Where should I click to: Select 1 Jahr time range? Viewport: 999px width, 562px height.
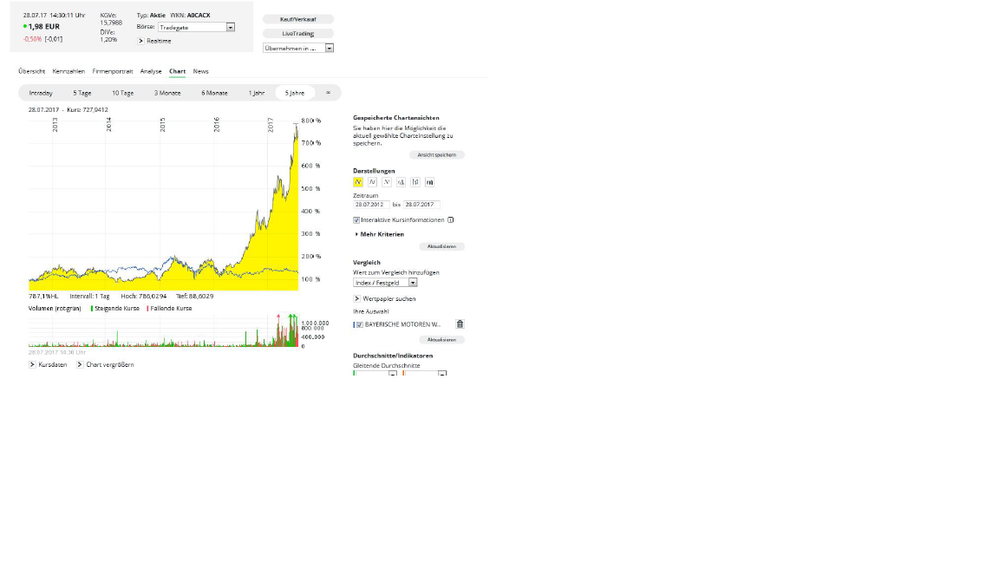point(256,93)
